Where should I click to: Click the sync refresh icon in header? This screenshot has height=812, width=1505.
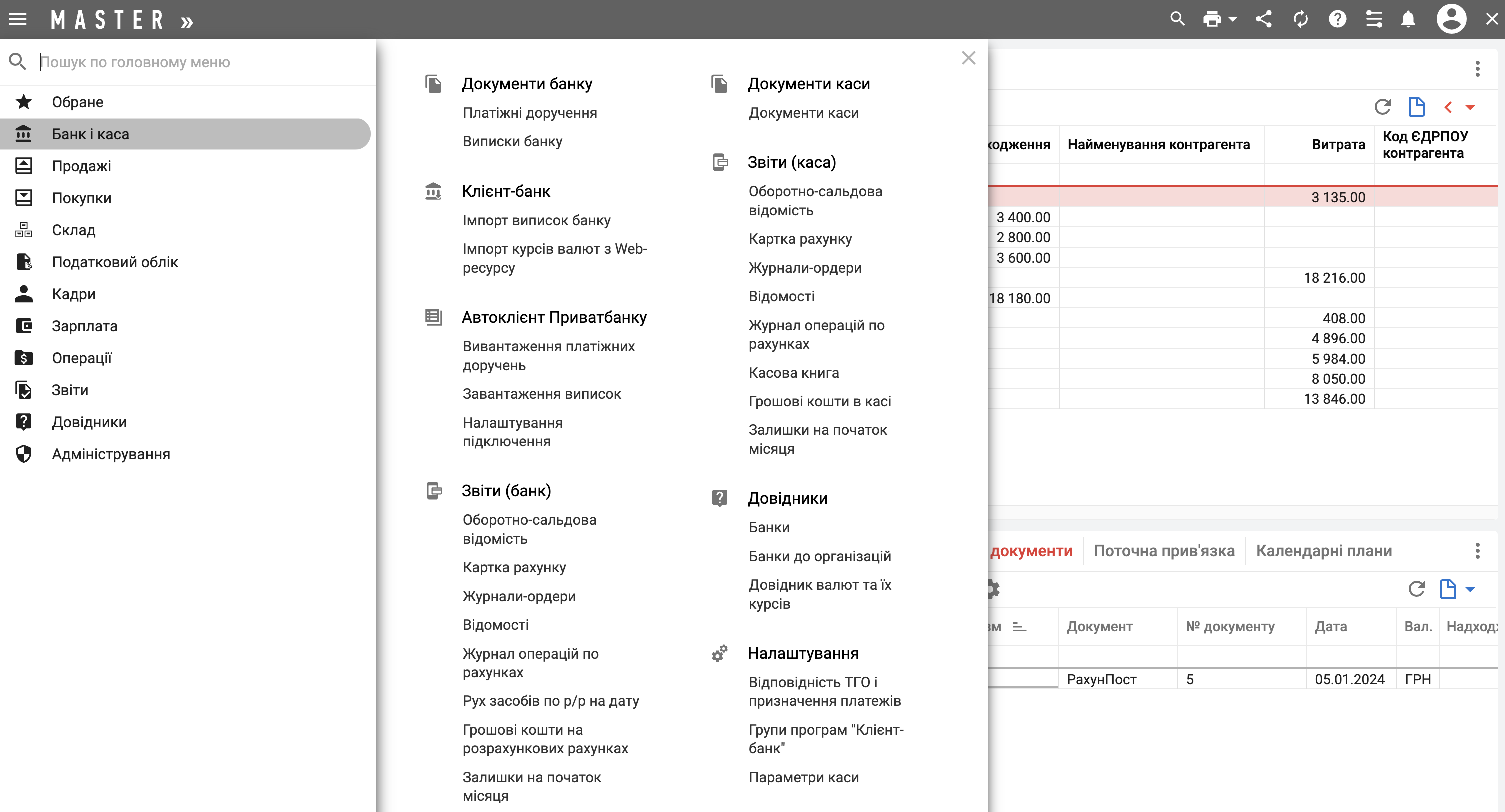coord(1300,19)
